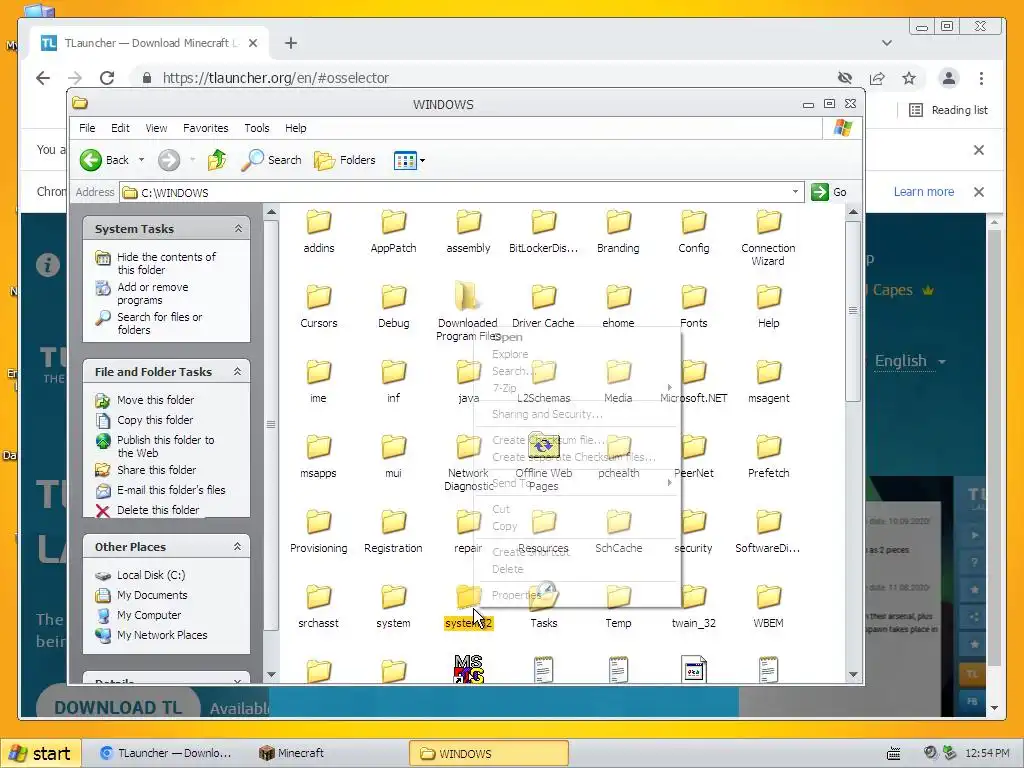Select the Prefetch folder icon
This screenshot has height=768, width=1024.
[x=769, y=447]
